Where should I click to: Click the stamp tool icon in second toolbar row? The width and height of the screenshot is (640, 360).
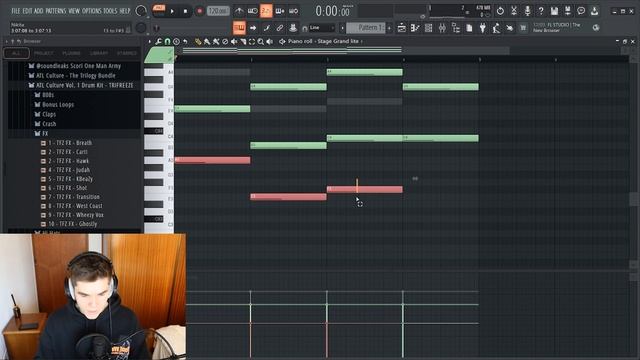click(293, 28)
